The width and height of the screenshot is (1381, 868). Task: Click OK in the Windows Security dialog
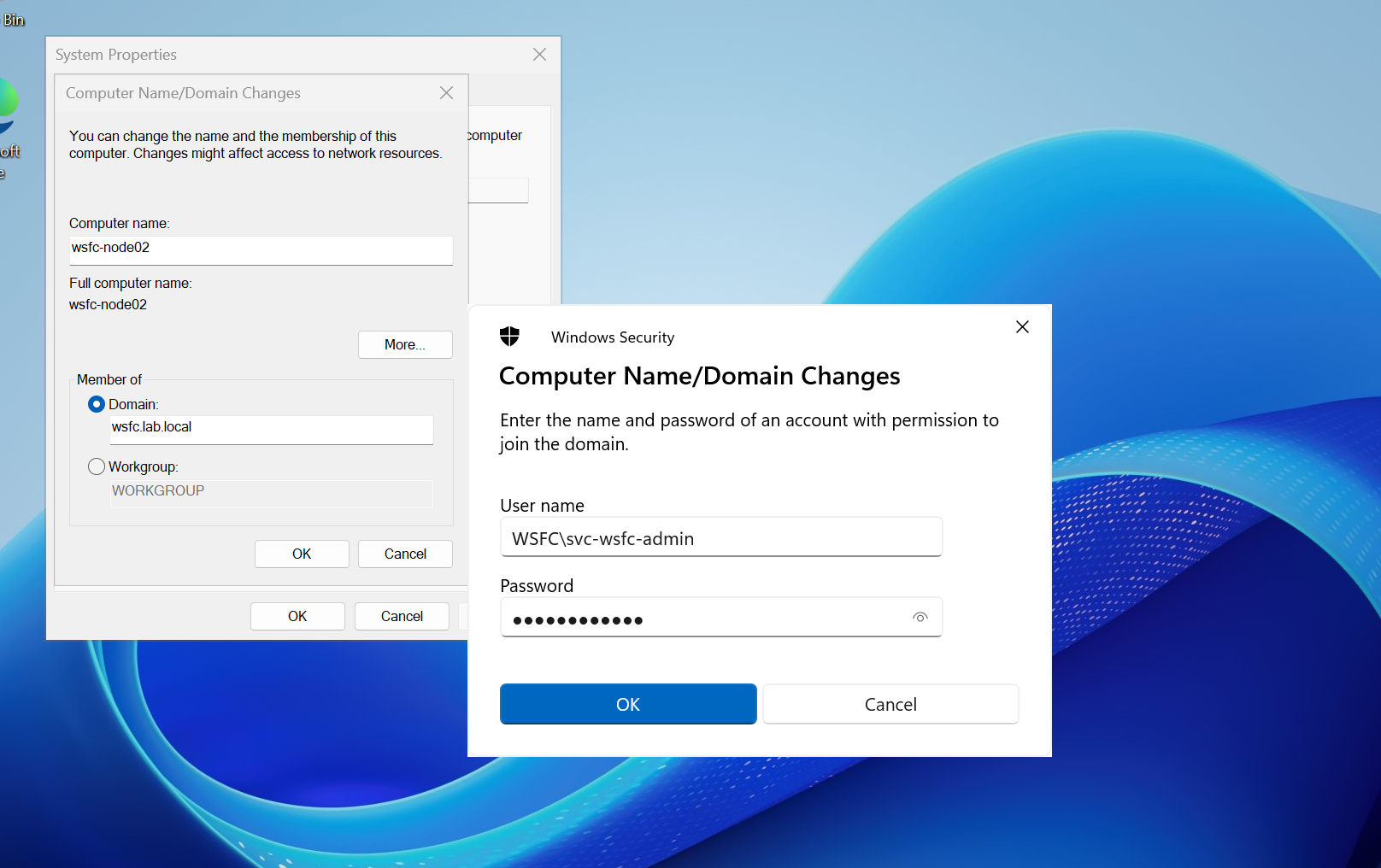click(628, 704)
